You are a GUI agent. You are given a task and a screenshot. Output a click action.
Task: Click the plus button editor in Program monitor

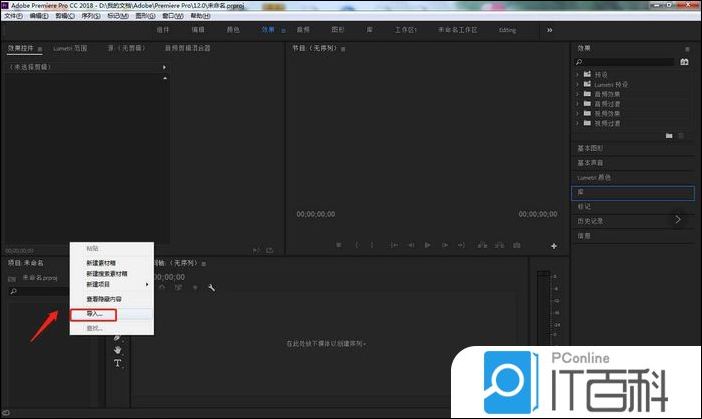pyautogui.click(x=553, y=246)
